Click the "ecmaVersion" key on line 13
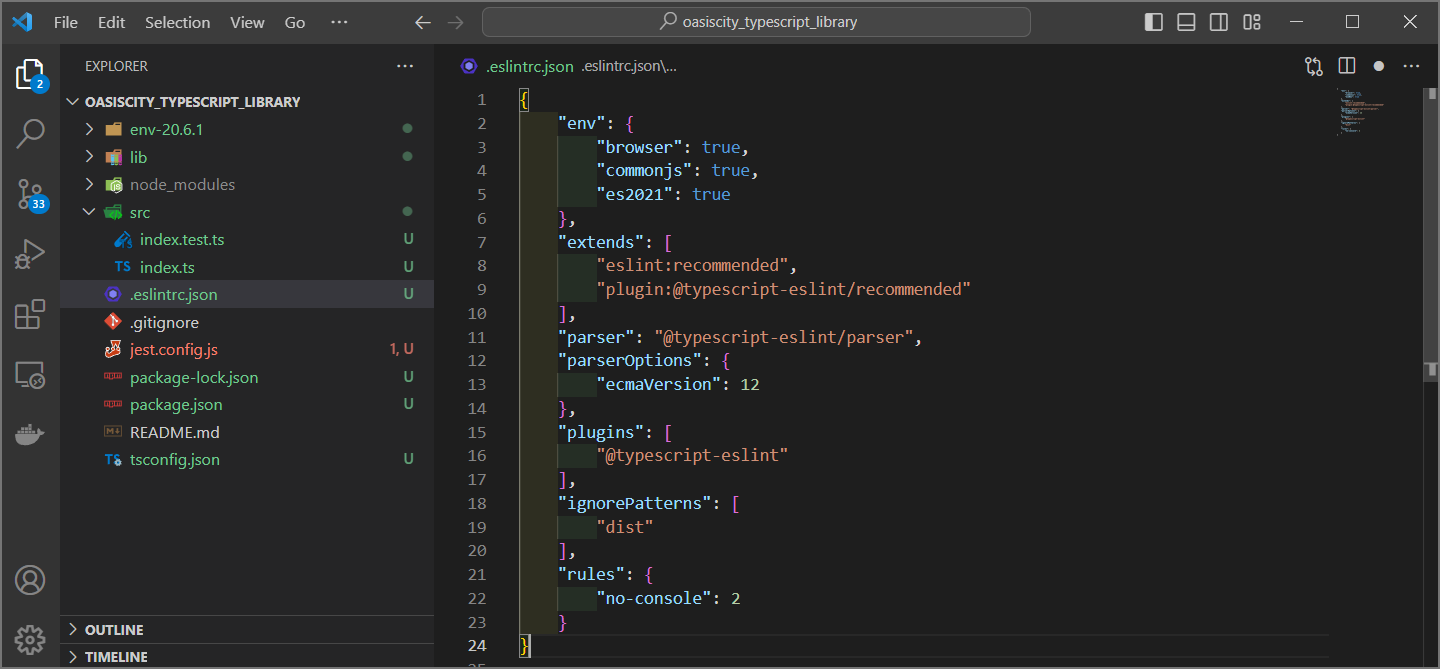 pyautogui.click(x=659, y=384)
